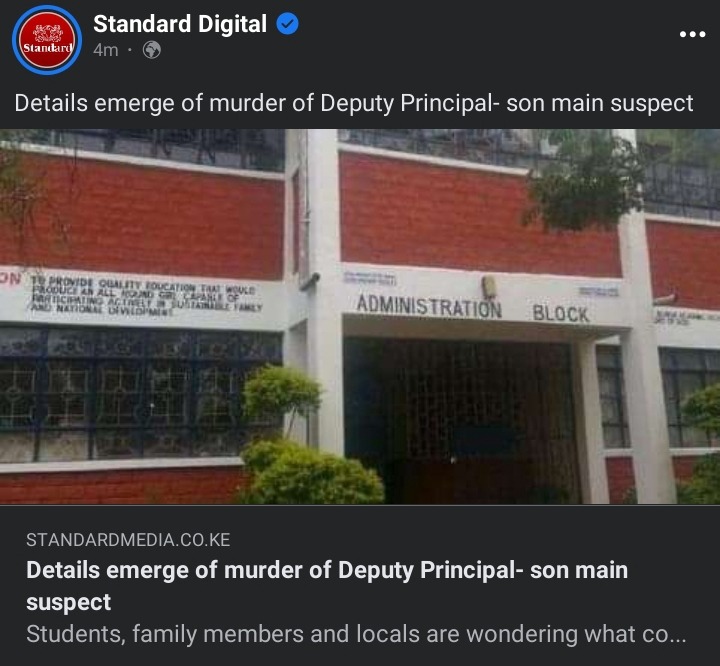The height and width of the screenshot is (666, 720).
Task: Click the word suspect in headline
Action: click(x=68, y=602)
